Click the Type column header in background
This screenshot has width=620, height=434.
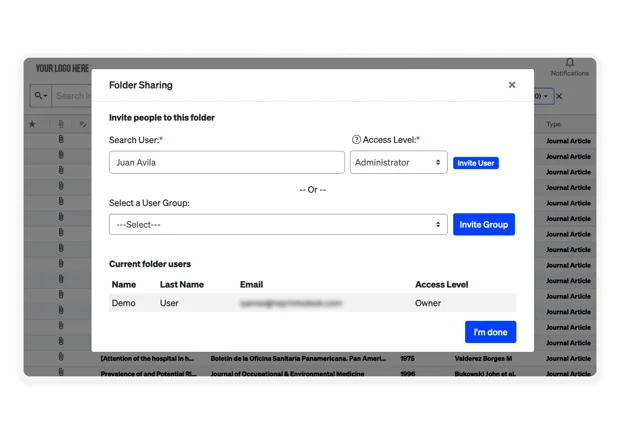[x=553, y=124]
